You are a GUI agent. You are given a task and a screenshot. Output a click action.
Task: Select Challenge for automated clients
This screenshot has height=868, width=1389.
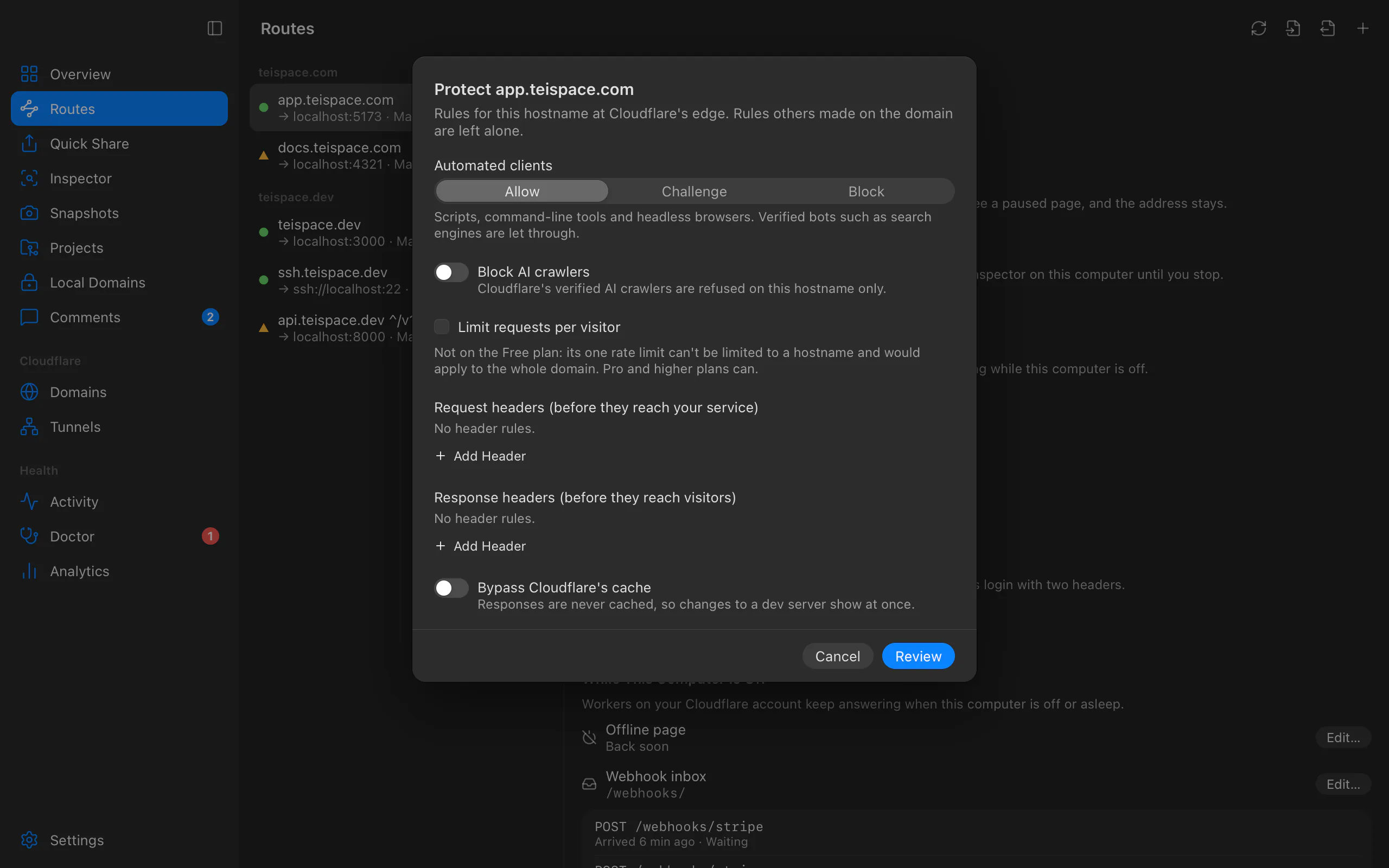coord(694,191)
